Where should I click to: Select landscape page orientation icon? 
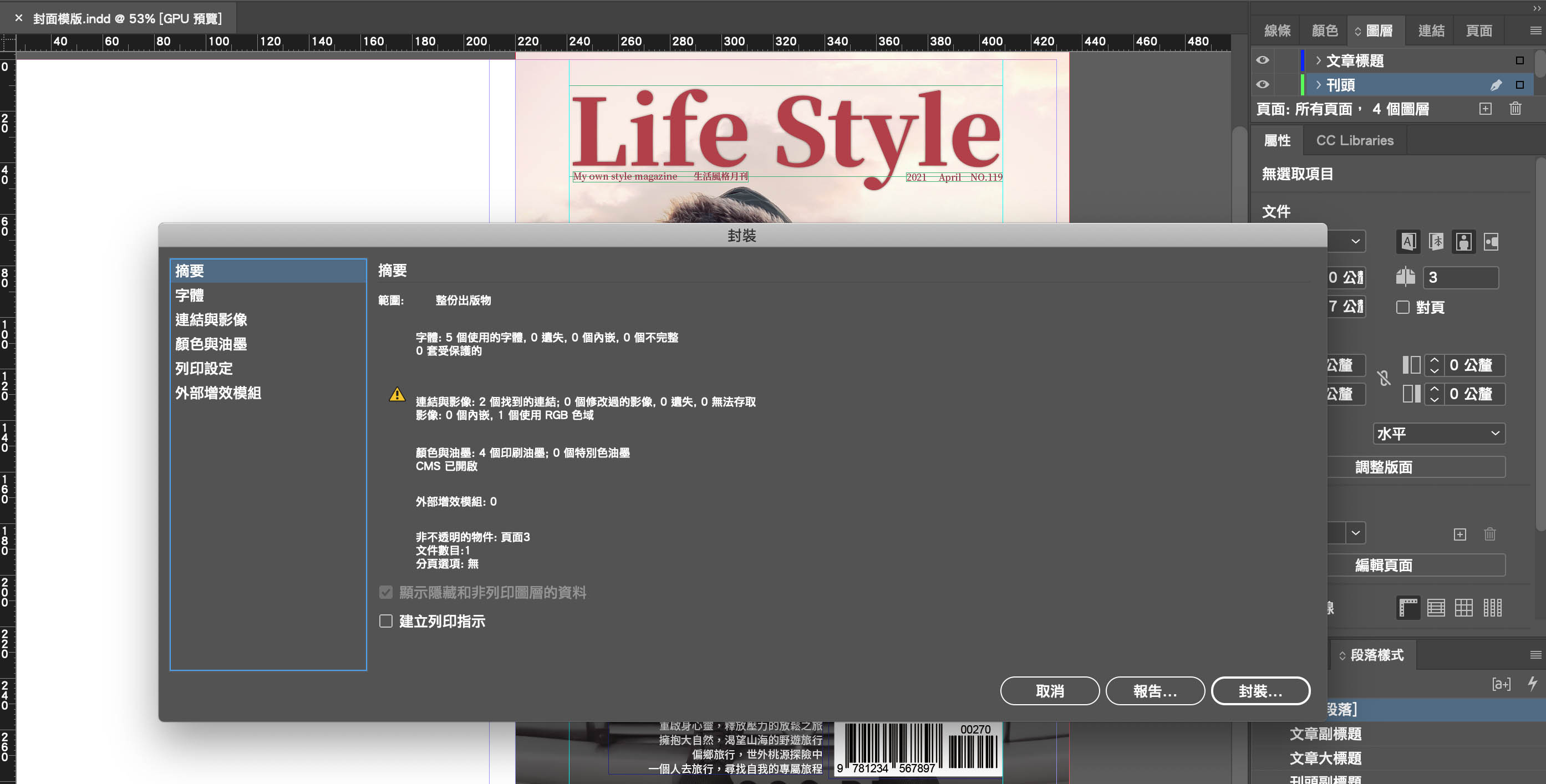pos(1491,242)
